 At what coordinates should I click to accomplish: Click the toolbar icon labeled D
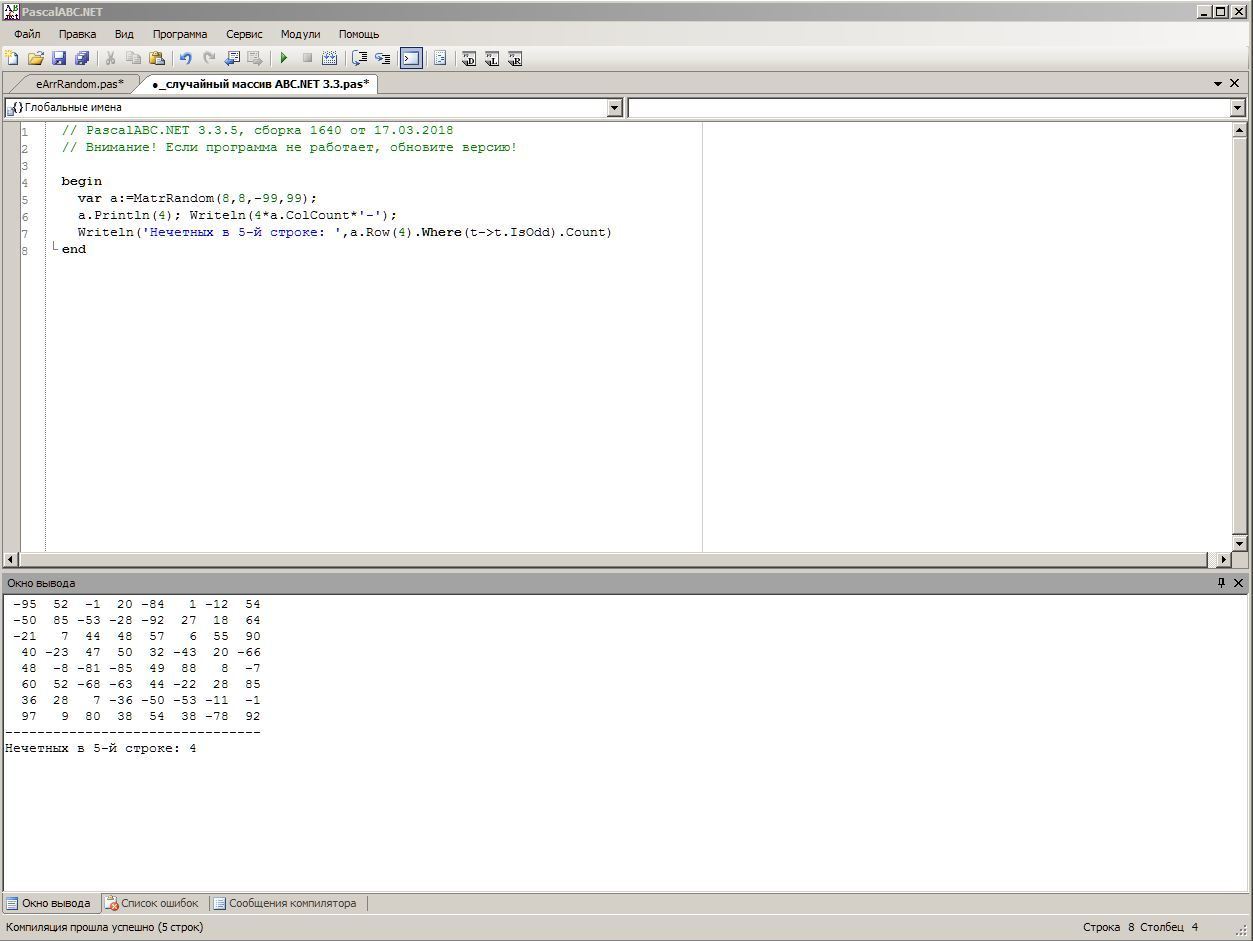469,59
